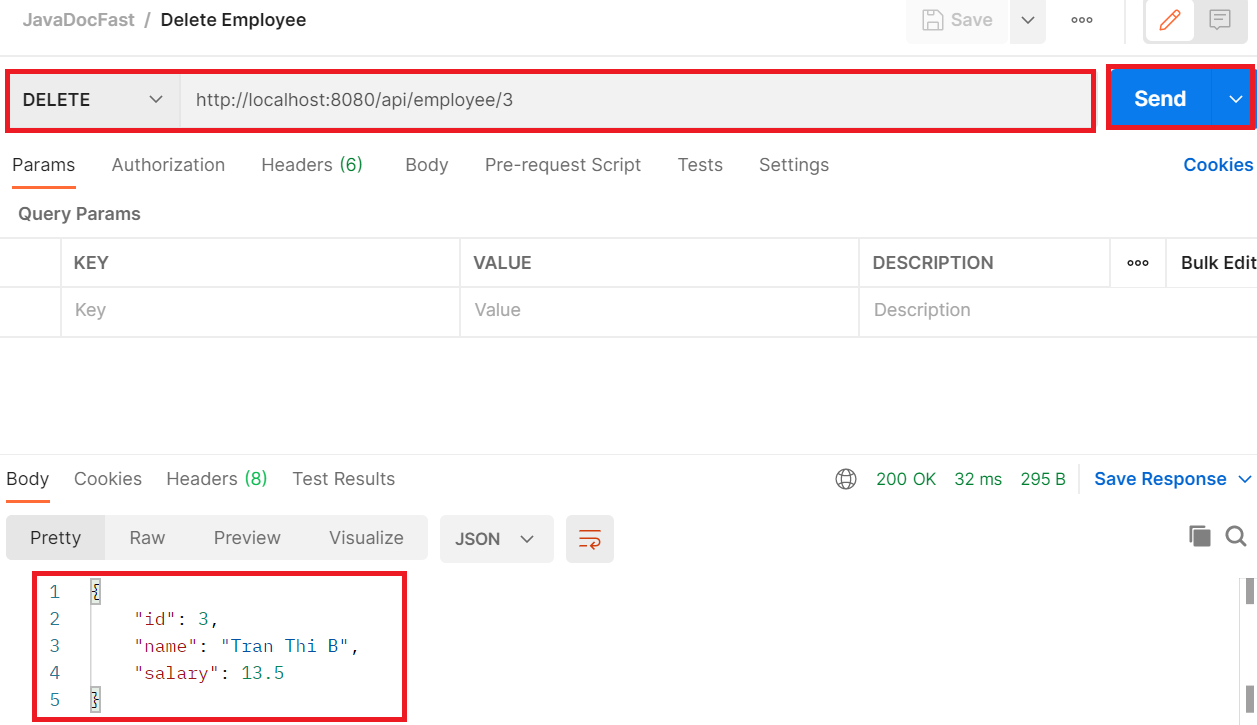Click the 295 B response size
The height and width of the screenshot is (725, 1257).
[1043, 479]
